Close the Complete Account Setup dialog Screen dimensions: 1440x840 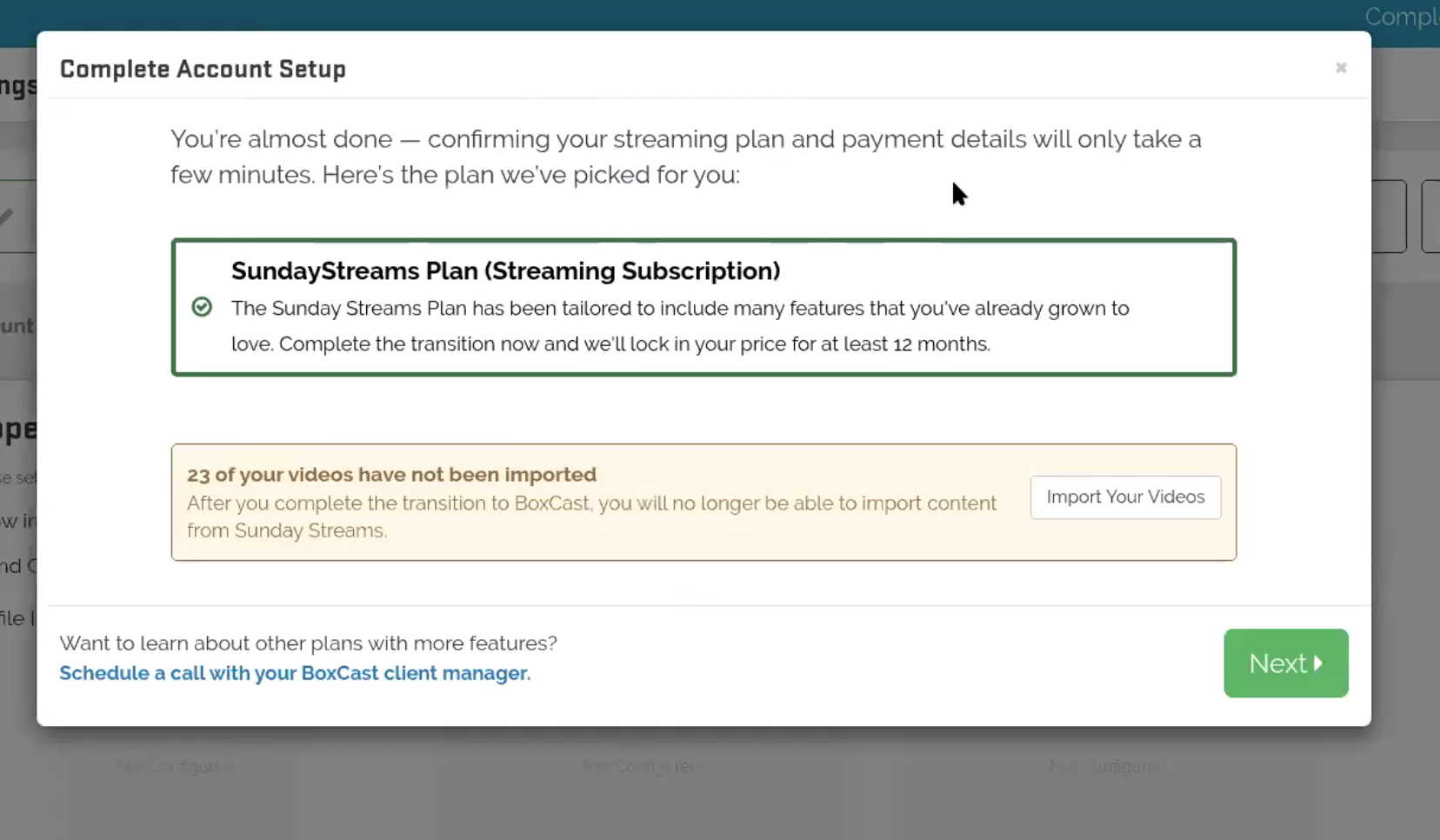[x=1341, y=68]
